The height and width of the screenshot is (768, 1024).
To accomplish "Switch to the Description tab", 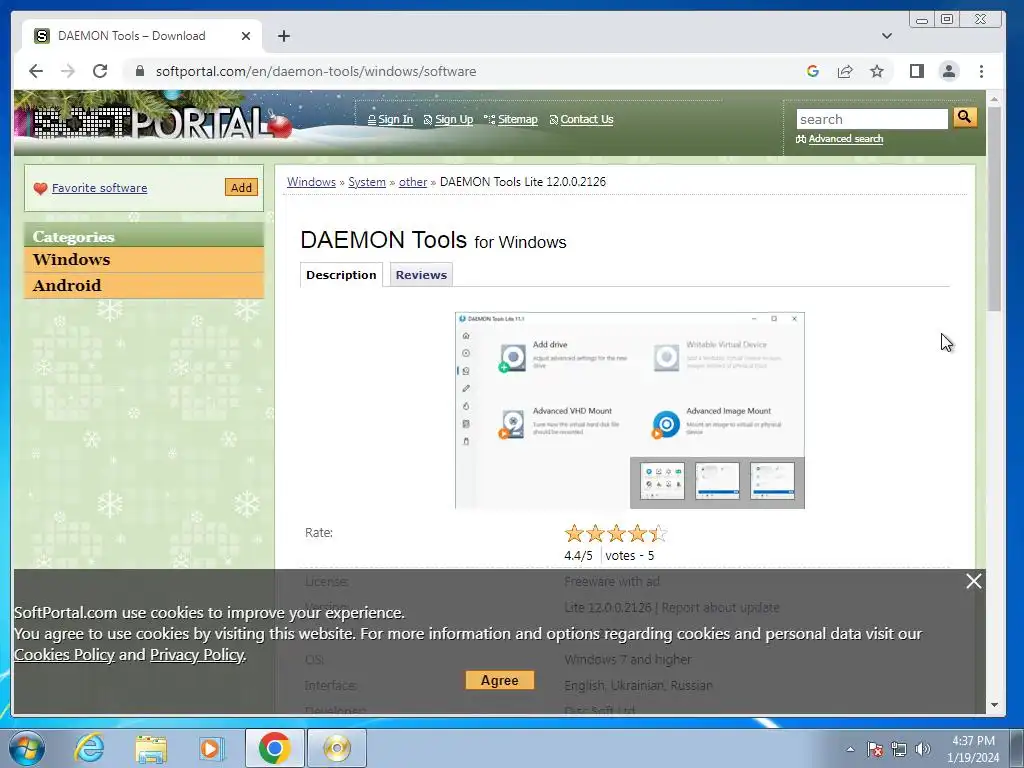I will (x=341, y=275).
